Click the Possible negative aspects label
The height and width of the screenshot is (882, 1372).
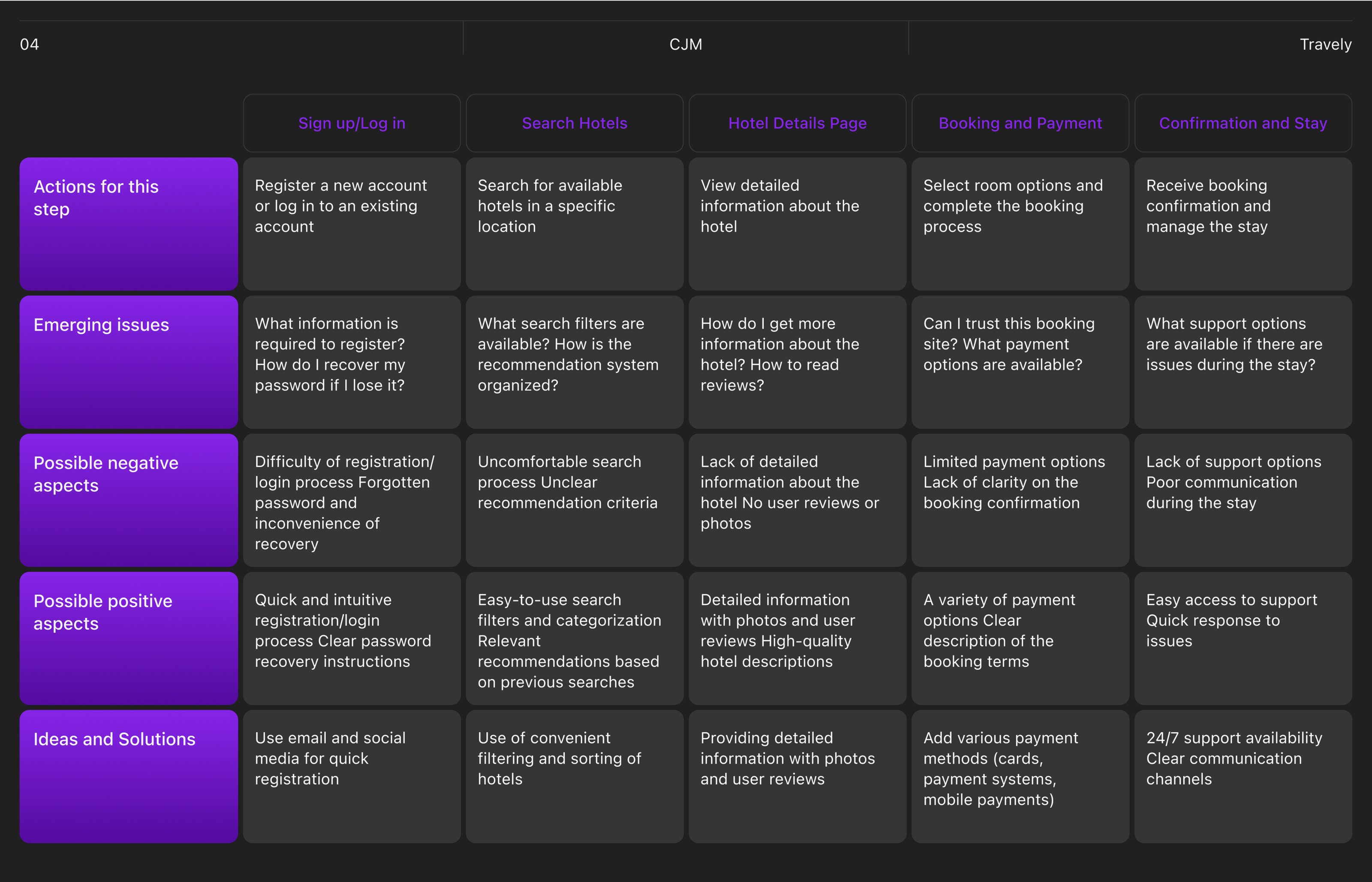coord(128,499)
